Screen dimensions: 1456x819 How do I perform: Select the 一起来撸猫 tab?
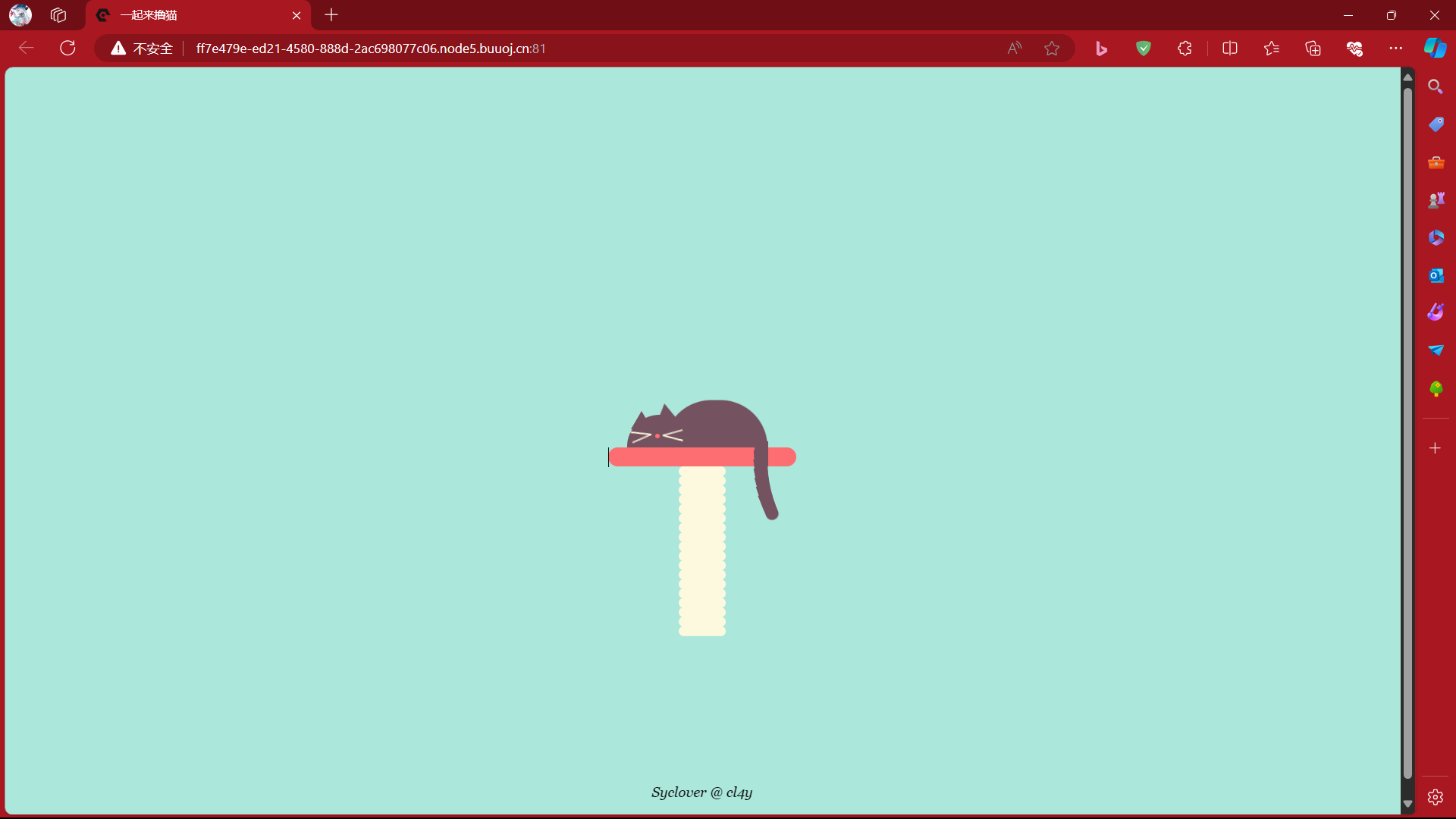coord(197,15)
